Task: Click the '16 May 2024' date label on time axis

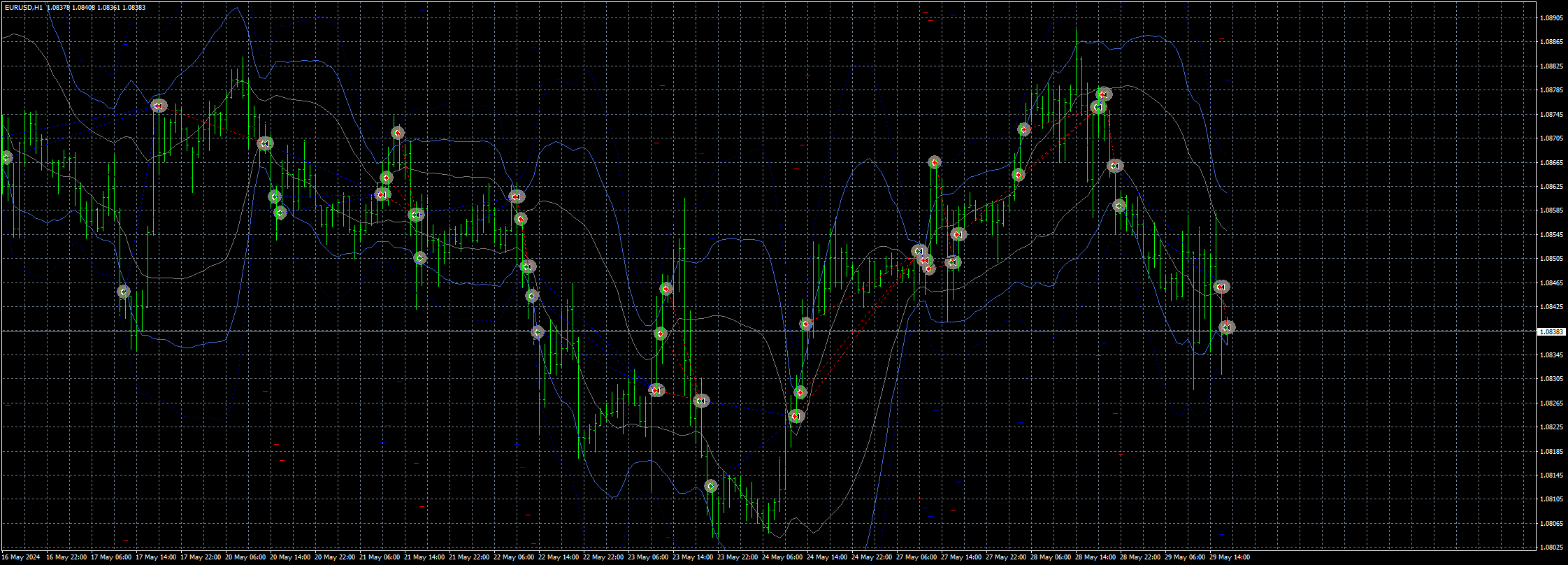Action: [x=21, y=558]
